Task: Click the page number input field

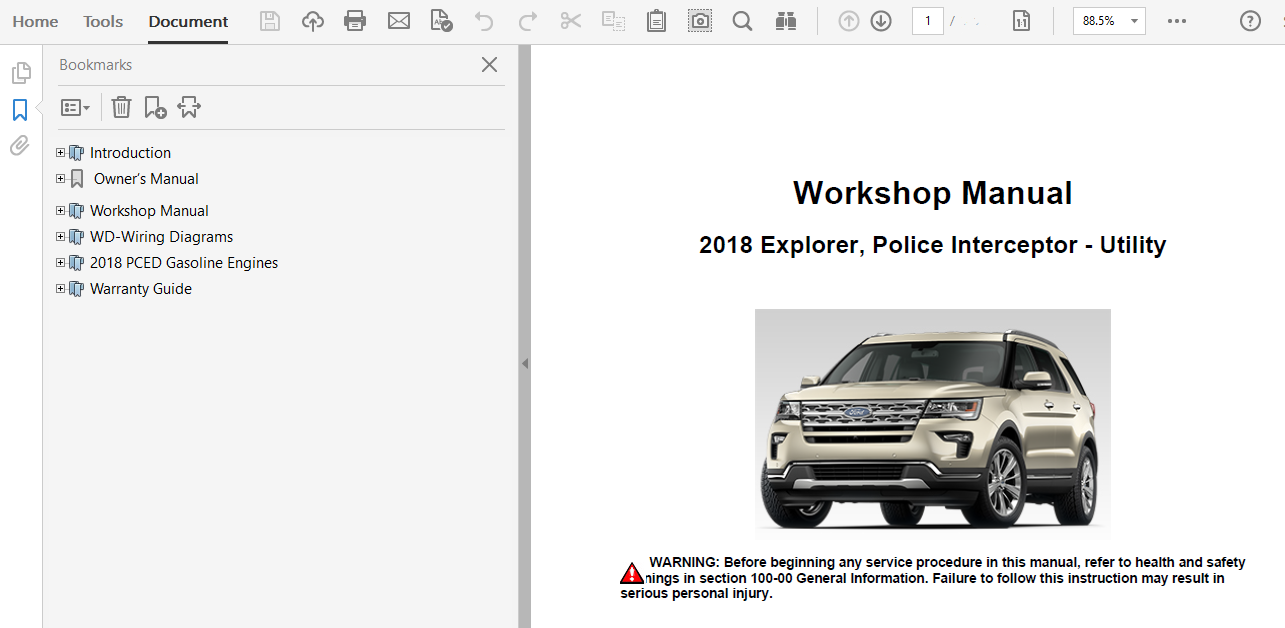Action: coord(927,21)
